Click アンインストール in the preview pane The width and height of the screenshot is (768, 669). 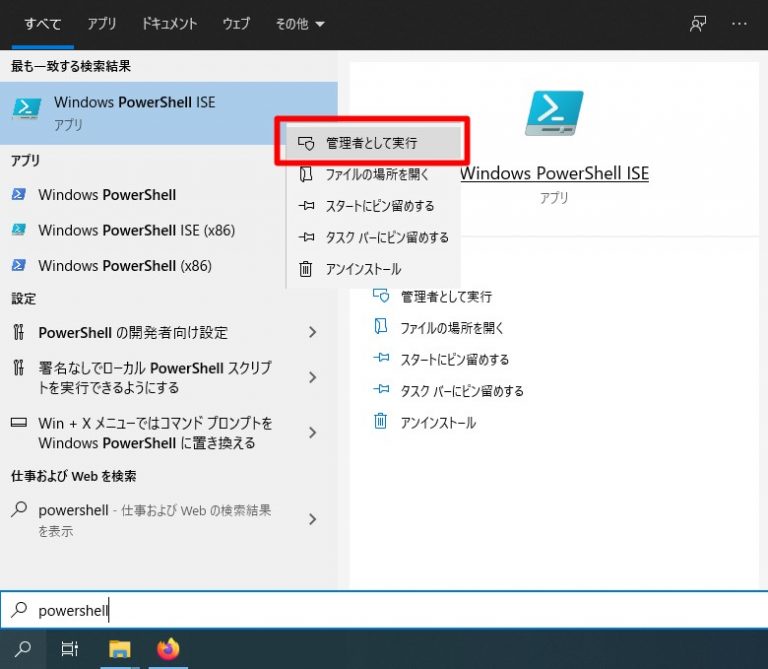[x=438, y=423]
